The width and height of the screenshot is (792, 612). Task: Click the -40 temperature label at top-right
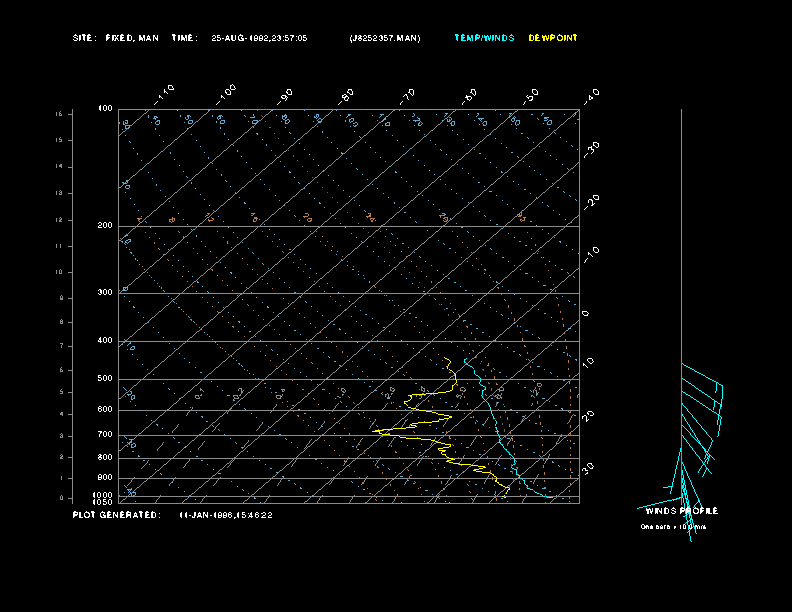591,95
